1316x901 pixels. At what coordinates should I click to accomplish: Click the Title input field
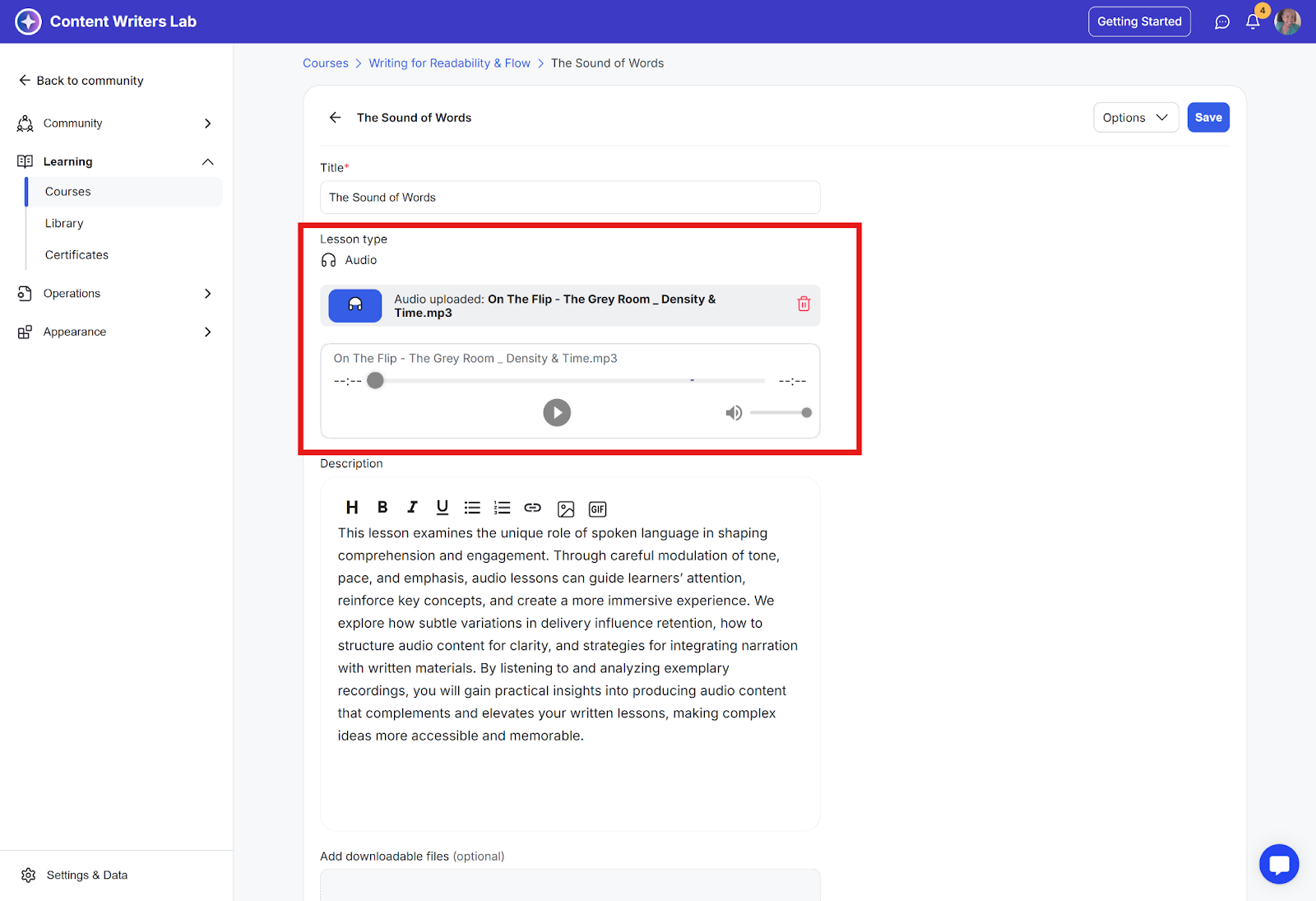570,197
